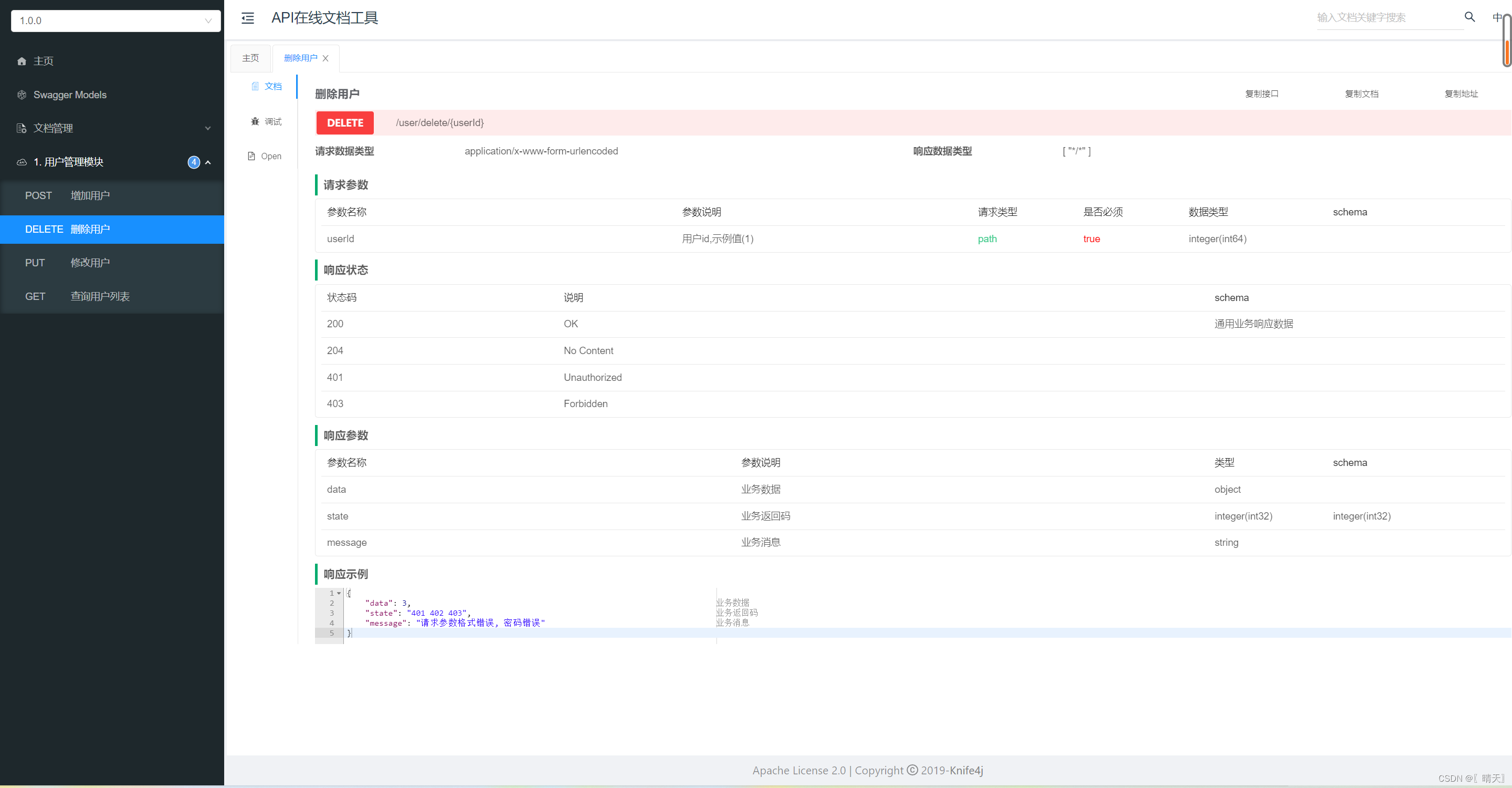Click the Open file icon
1512x788 pixels.
pos(251,156)
